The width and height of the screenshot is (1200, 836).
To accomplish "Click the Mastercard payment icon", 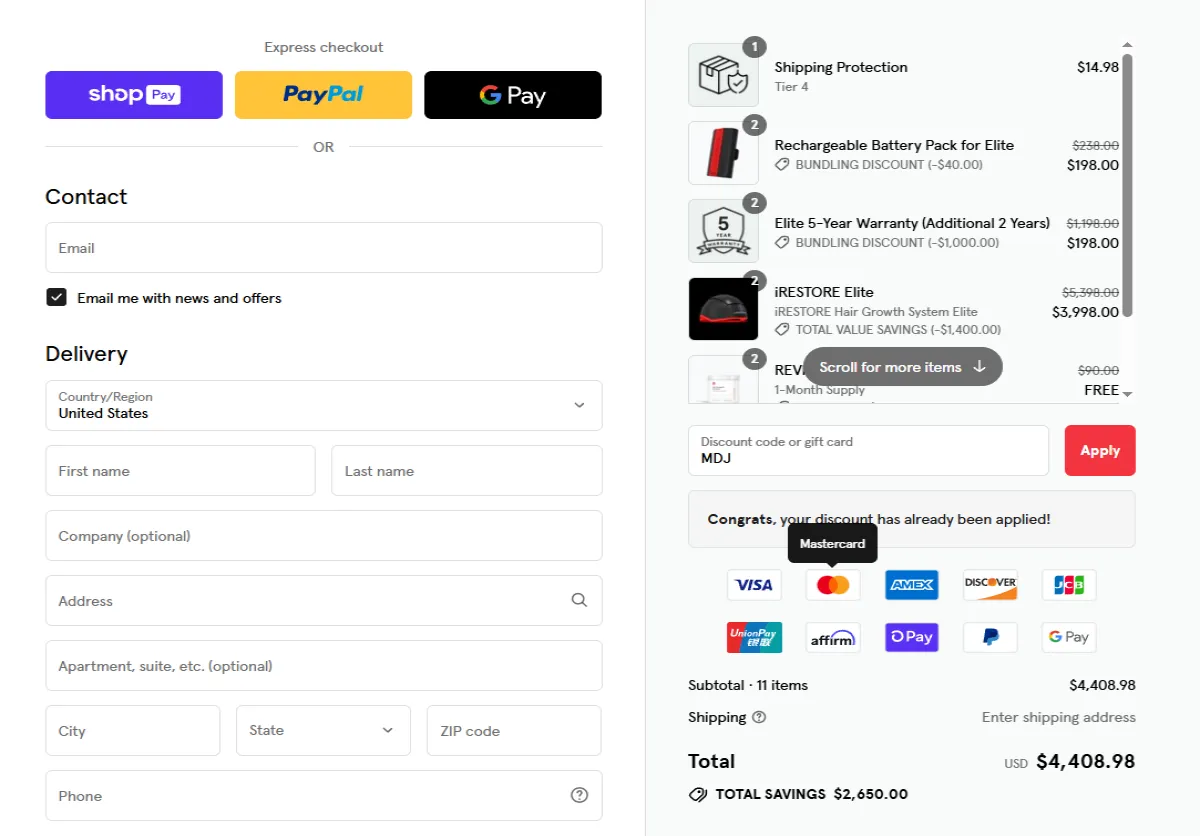I will click(x=833, y=585).
